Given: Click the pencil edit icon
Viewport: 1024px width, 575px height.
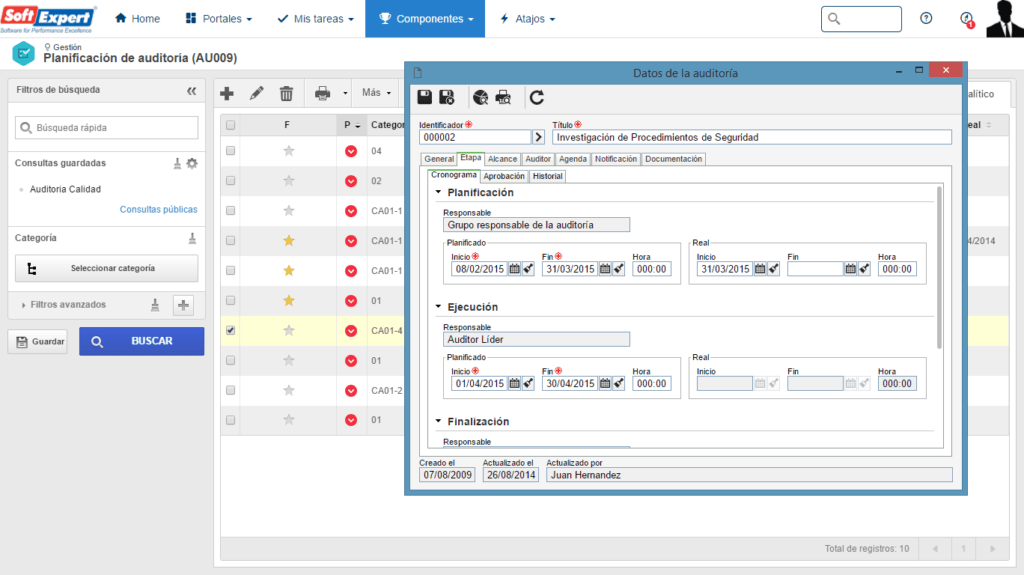Looking at the screenshot, I should click(257, 93).
